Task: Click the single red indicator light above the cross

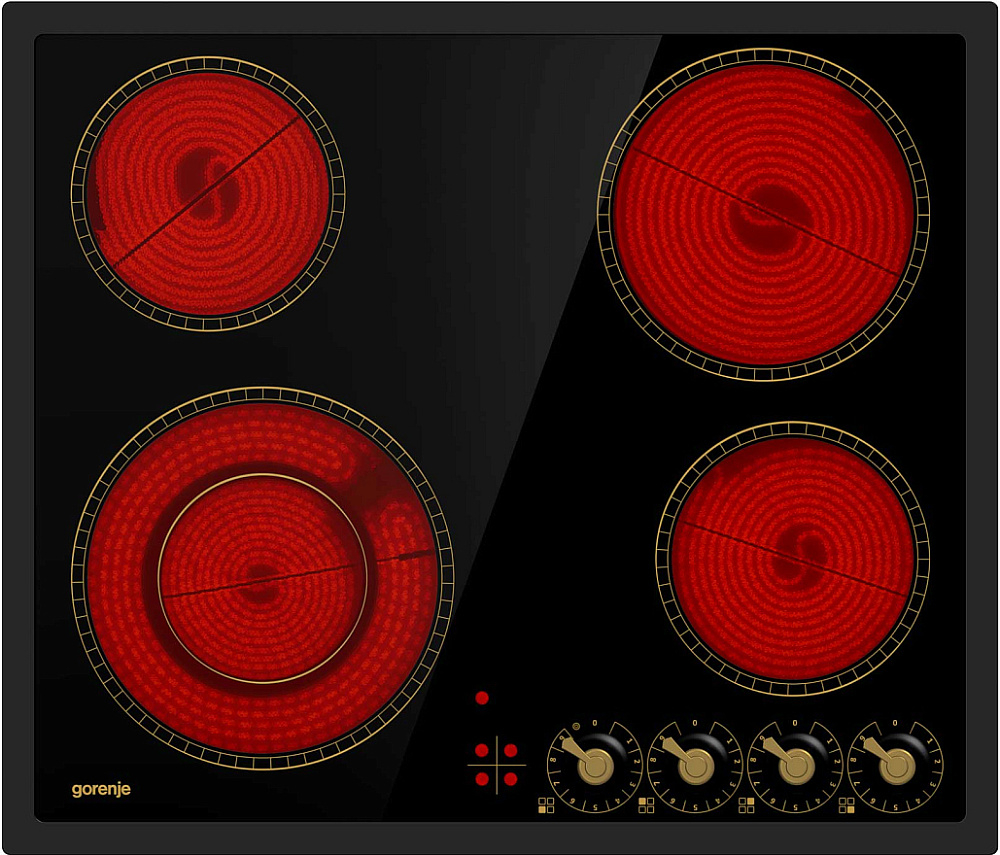Action: pos(482,698)
